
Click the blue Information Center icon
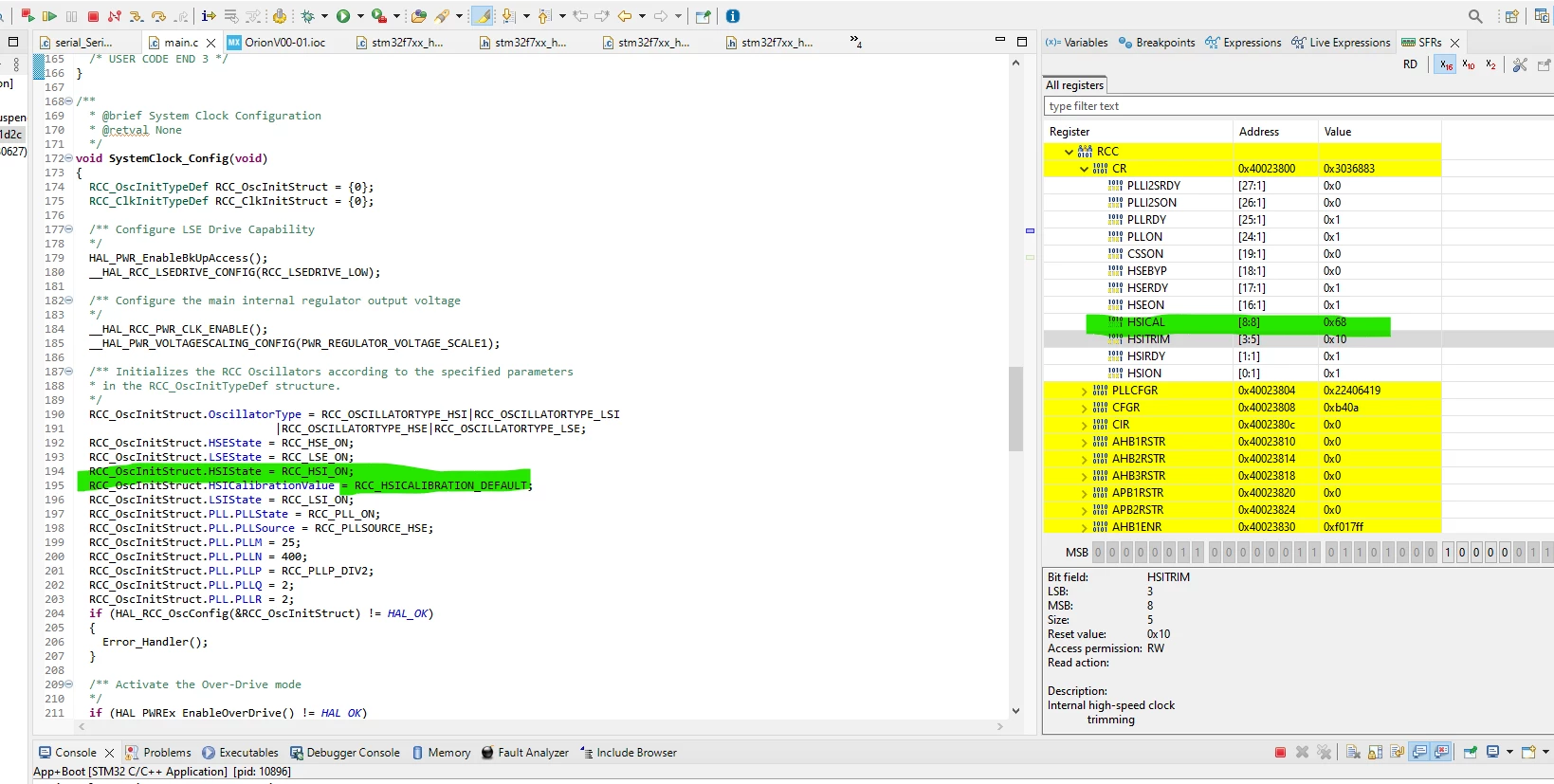point(732,16)
